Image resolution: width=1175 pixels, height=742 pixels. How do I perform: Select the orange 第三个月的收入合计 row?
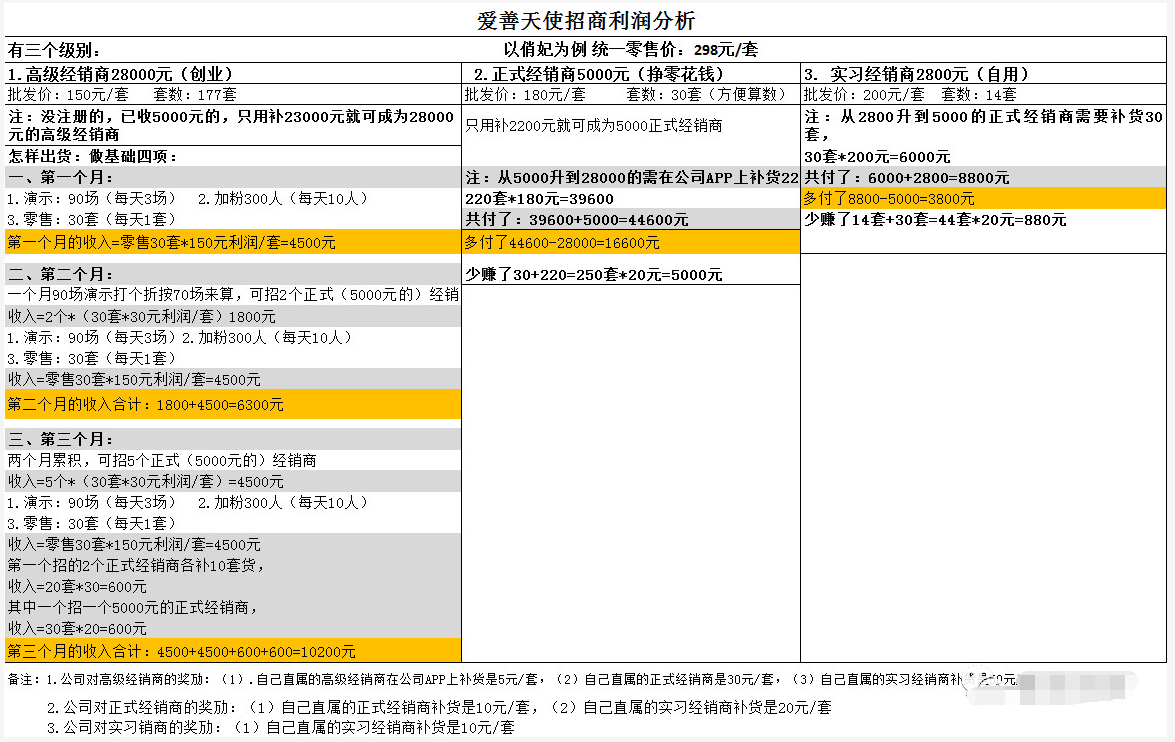click(x=182, y=651)
